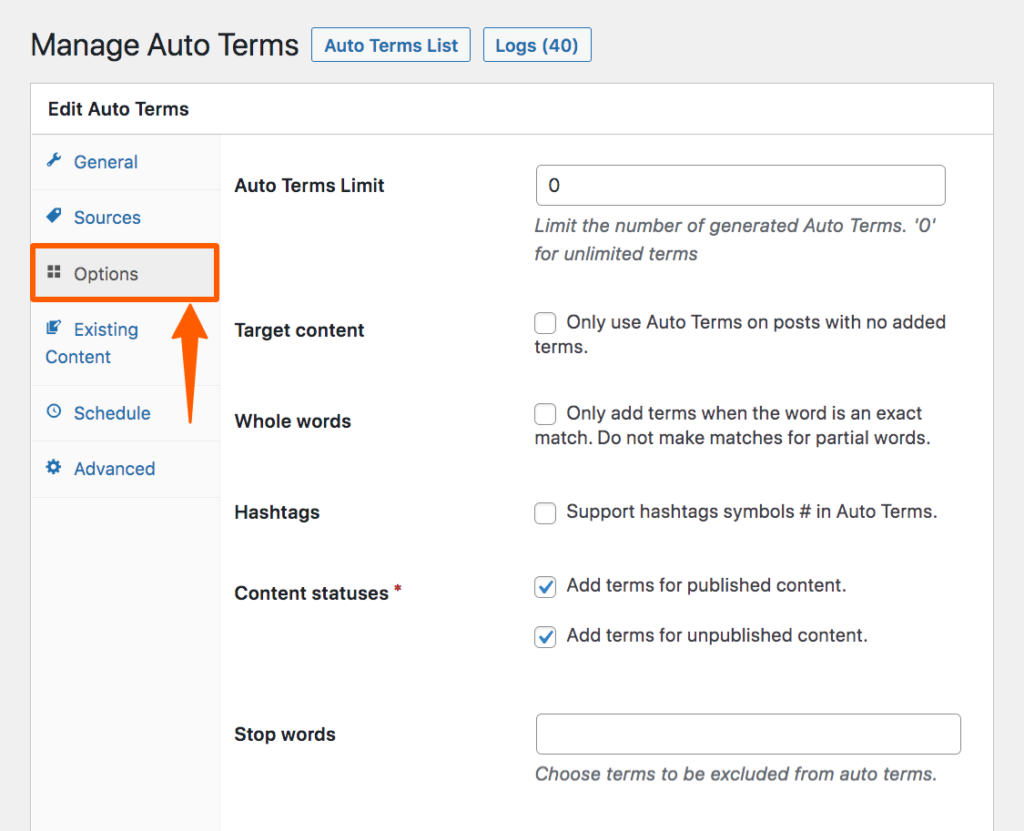The width and height of the screenshot is (1024, 831).
Task: Click the edit icon beside Existing Content
Action: pos(54,327)
